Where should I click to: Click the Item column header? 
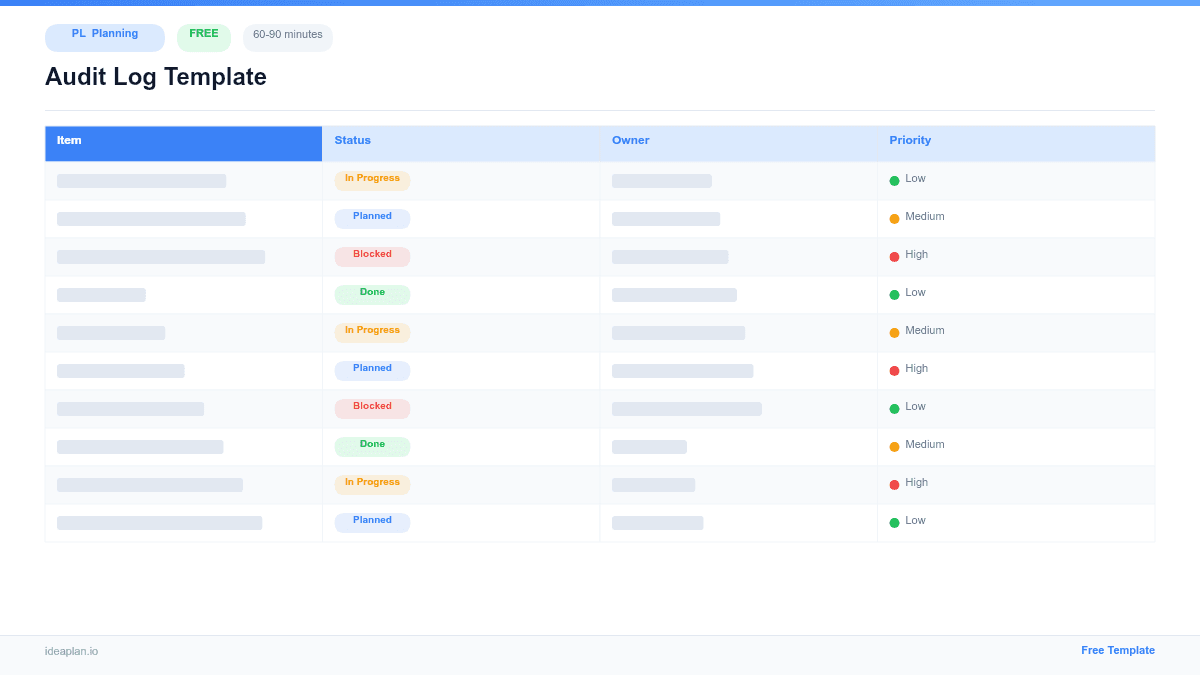(68, 140)
